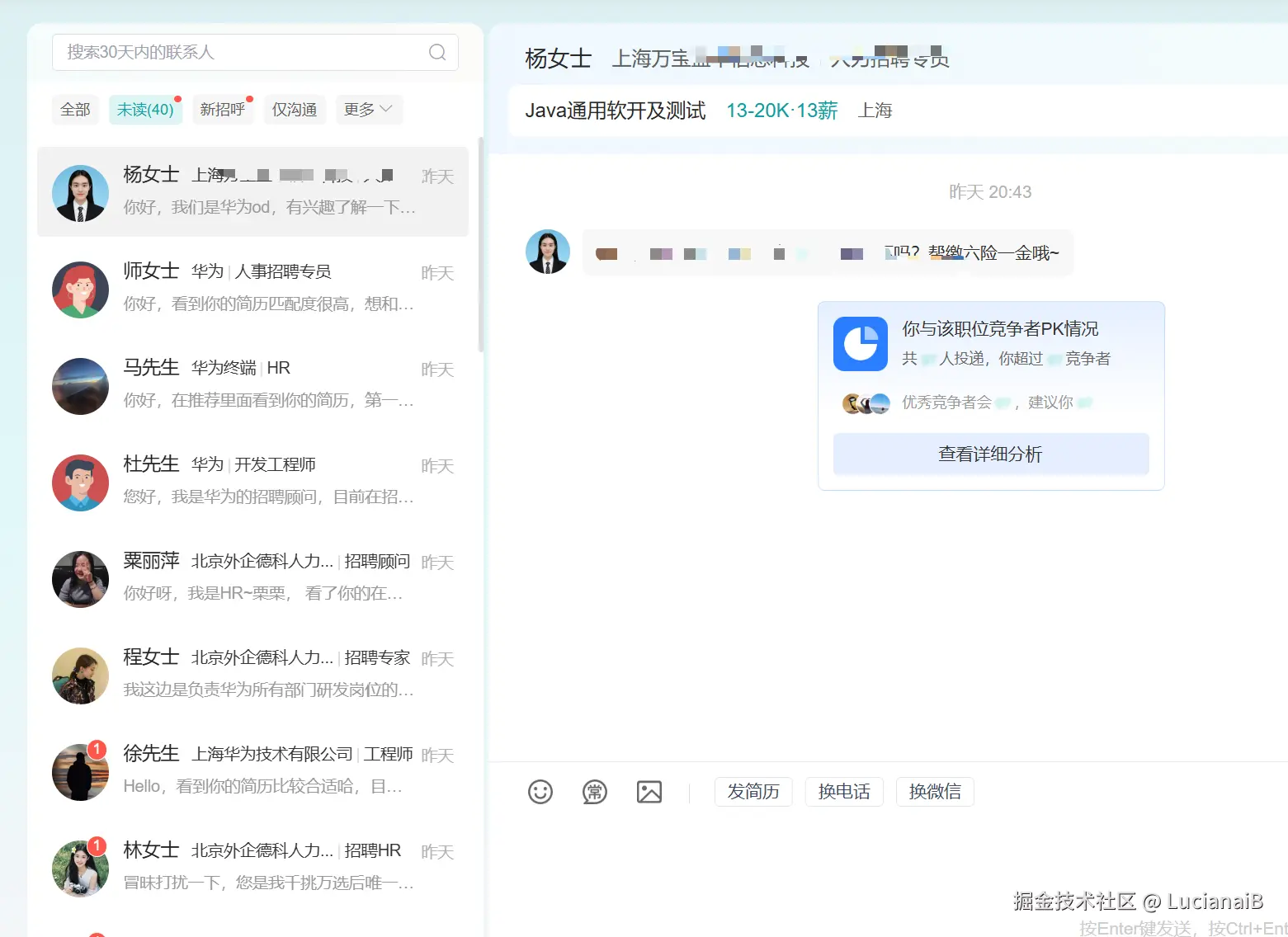
Task: Focus the 搜索30天内的联系人 search field
Action: pos(255,52)
